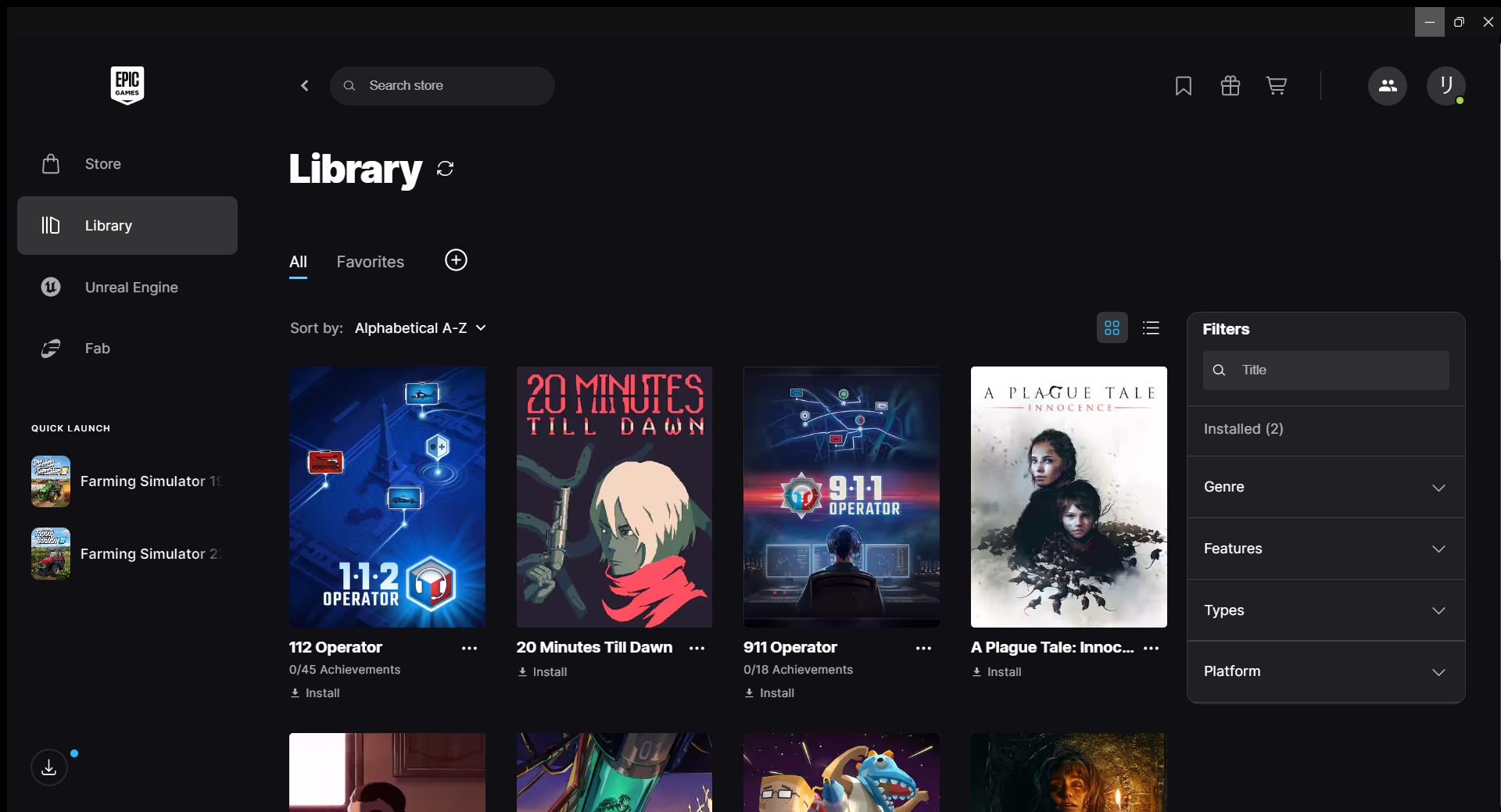Screen dimensions: 1501x812
Task: Click the A Plague Tale: Innoc... title
Action: pos(1052,647)
